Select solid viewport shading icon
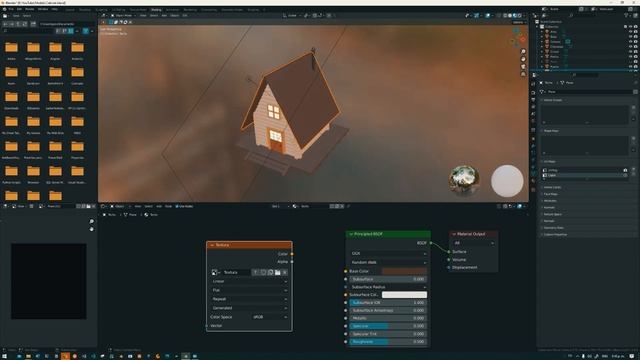The width and height of the screenshot is (640, 360). (510, 16)
